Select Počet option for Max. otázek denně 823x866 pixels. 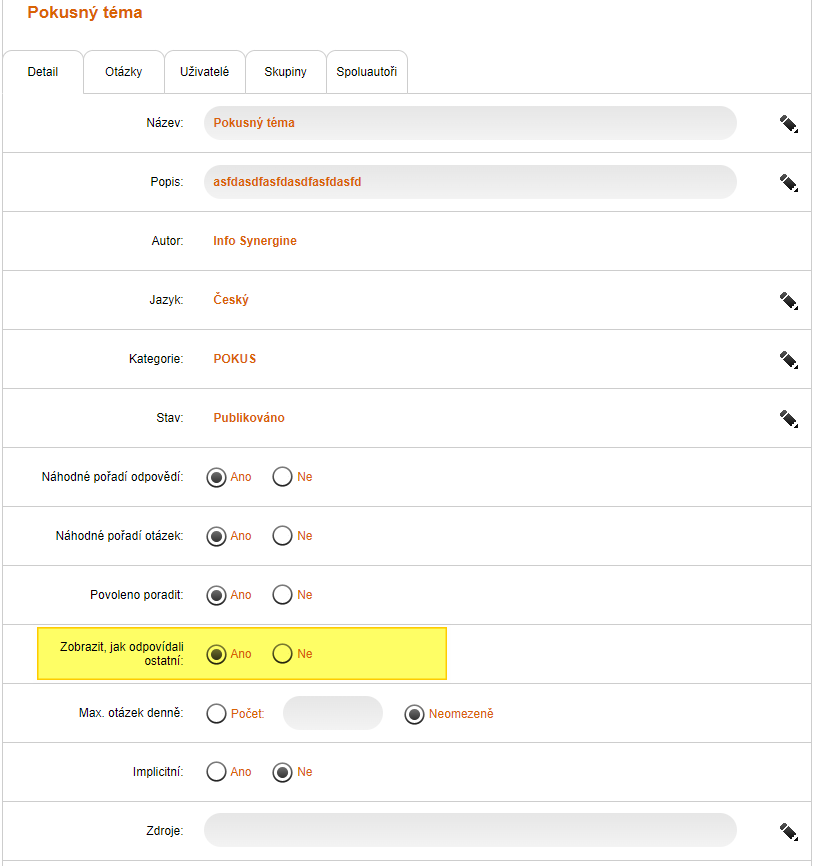(x=216, y=713)
